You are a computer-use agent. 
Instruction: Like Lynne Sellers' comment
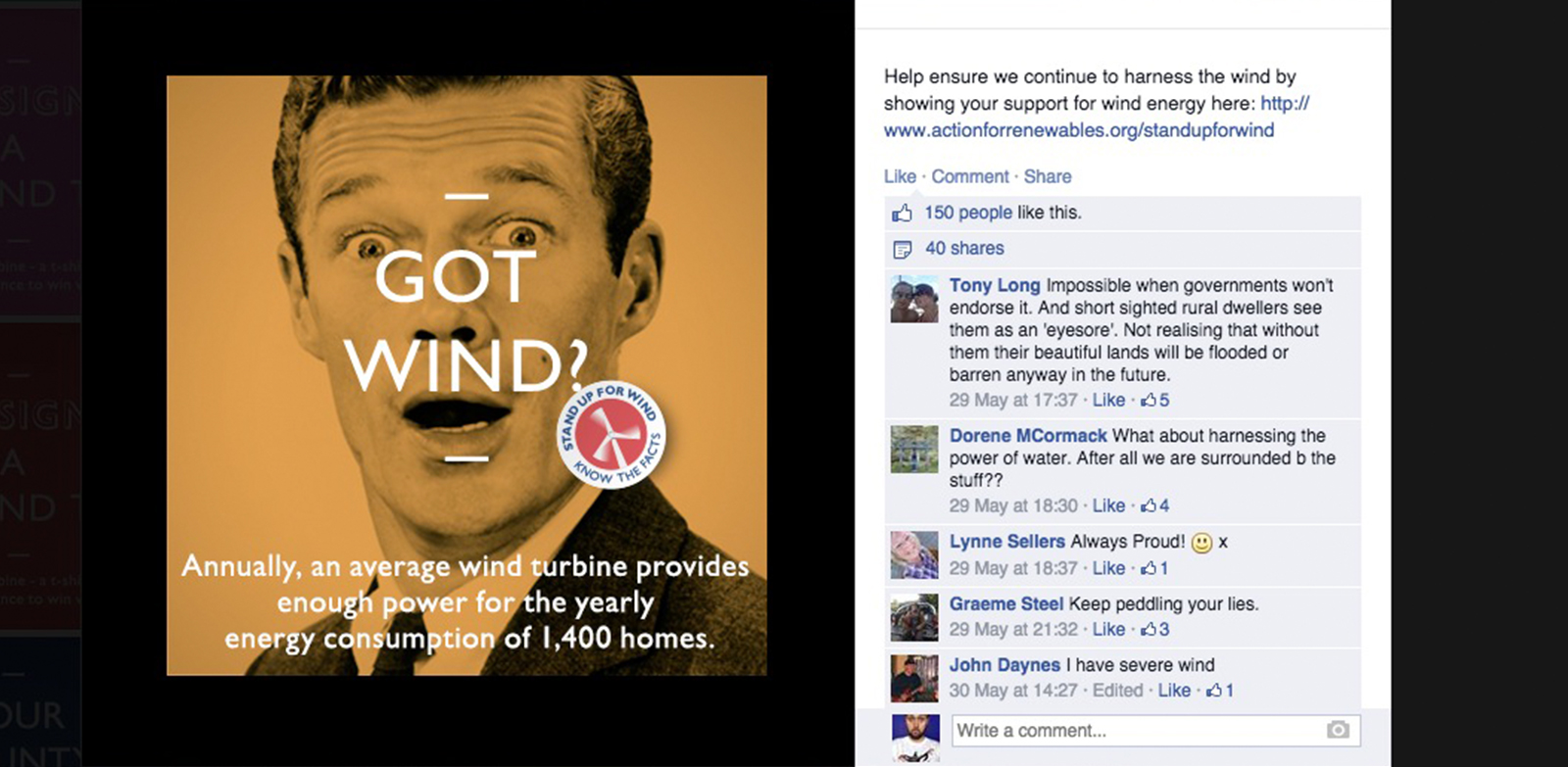[1108, 568]
